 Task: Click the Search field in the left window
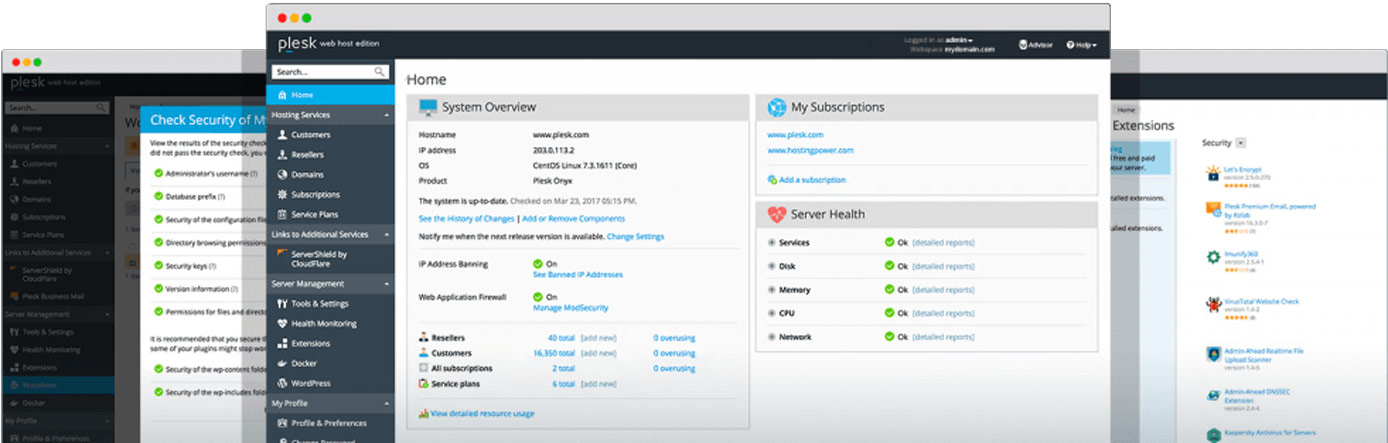[x=58, y=107]
